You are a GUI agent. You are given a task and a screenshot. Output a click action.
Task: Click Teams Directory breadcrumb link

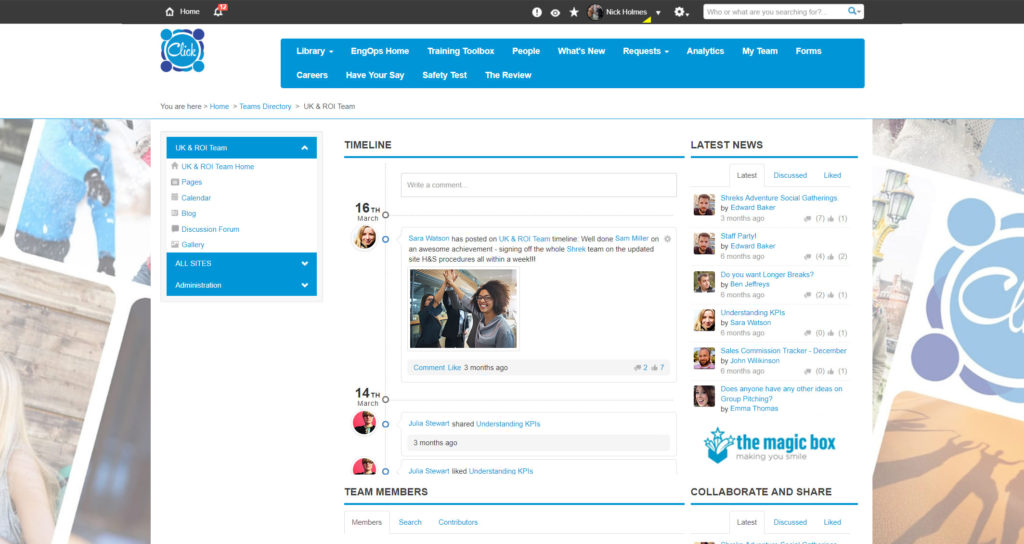[x=265, y=106]
